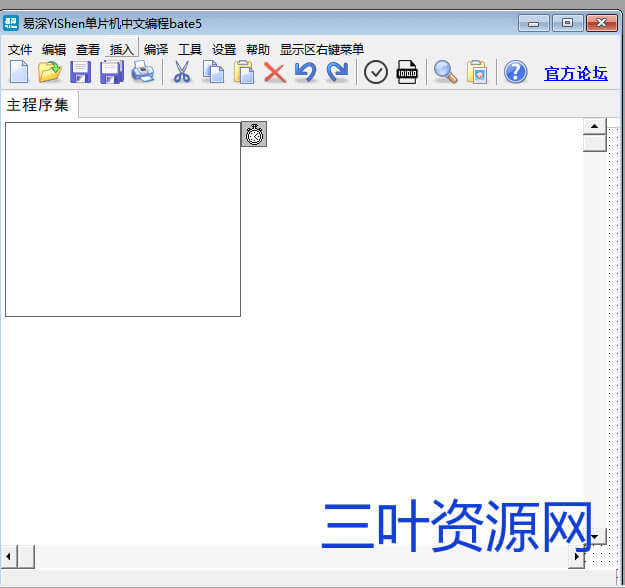Viewport: 625px width, 588px height.
Task: Minimize the YiShen window
Action: pyautogui.click(x=534, y=24)
